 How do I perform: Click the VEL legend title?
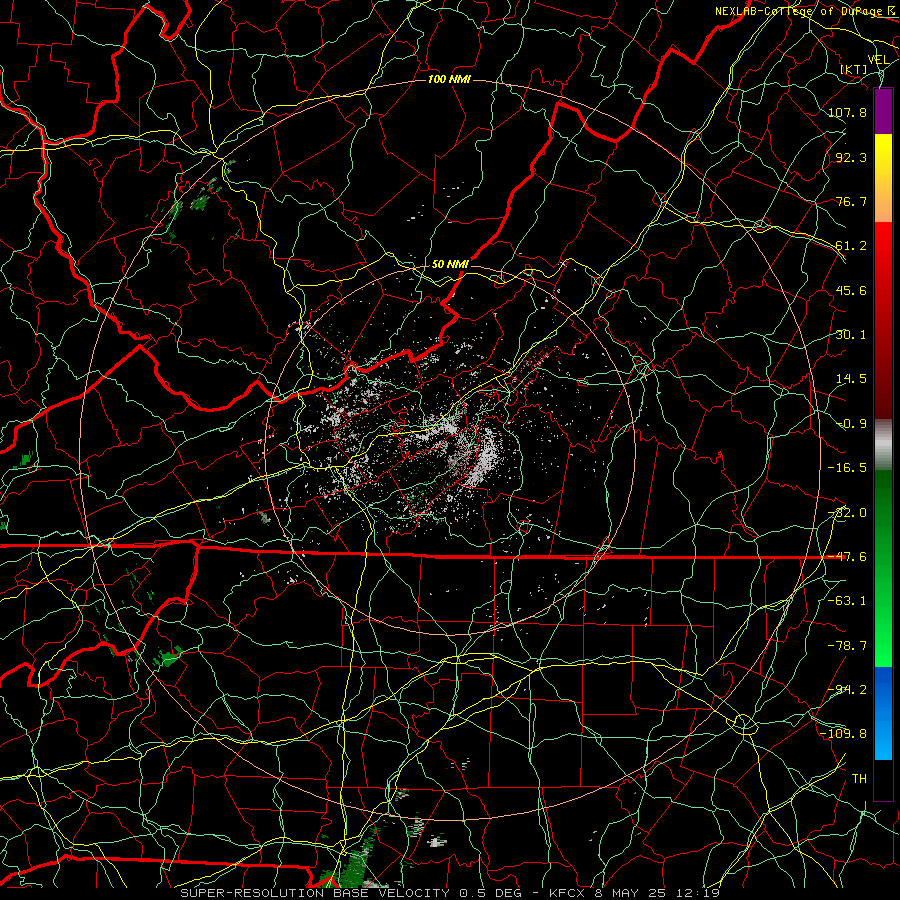coord(878,60)
